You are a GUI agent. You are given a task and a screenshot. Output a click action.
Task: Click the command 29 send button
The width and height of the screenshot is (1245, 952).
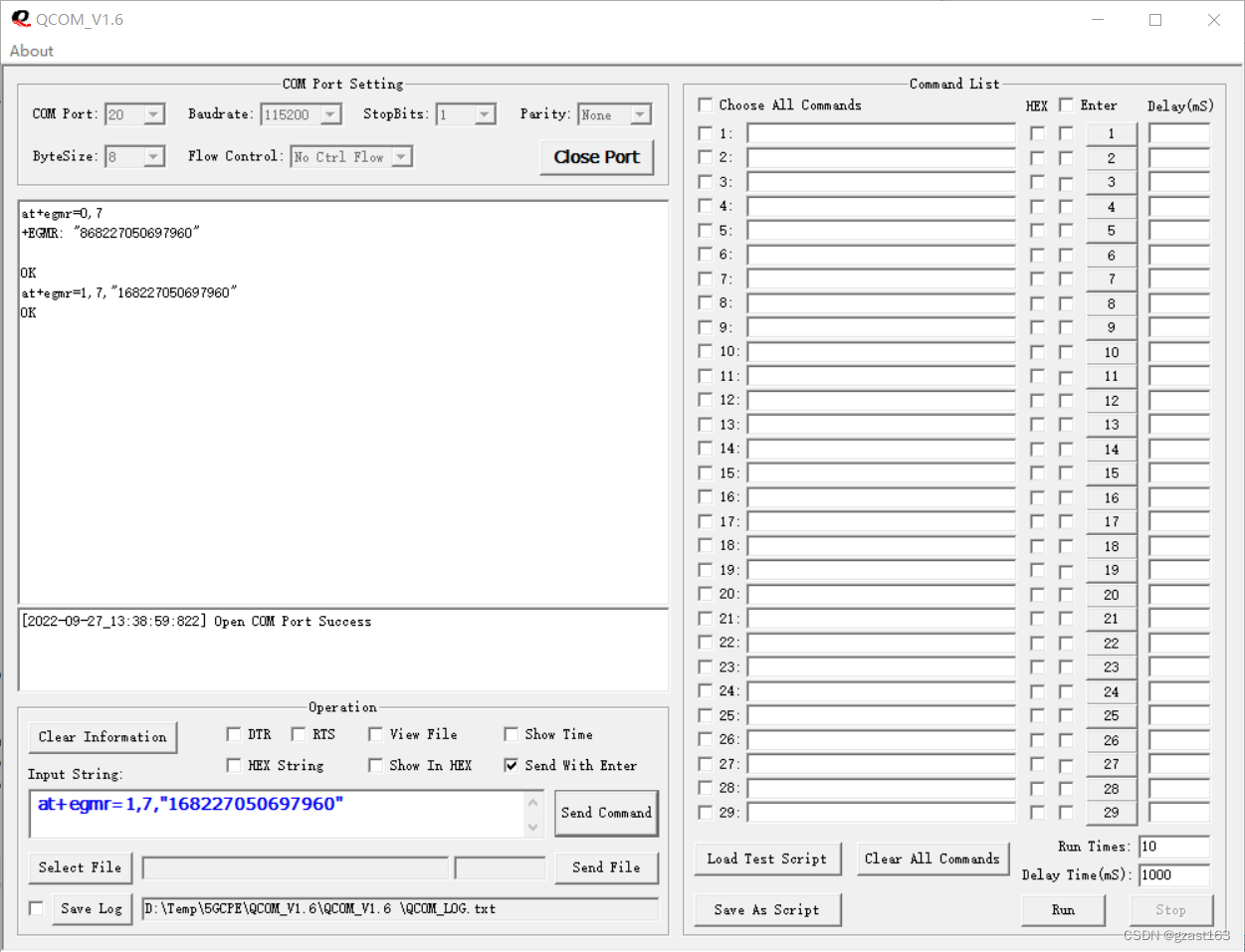(x=1112, y=813)
